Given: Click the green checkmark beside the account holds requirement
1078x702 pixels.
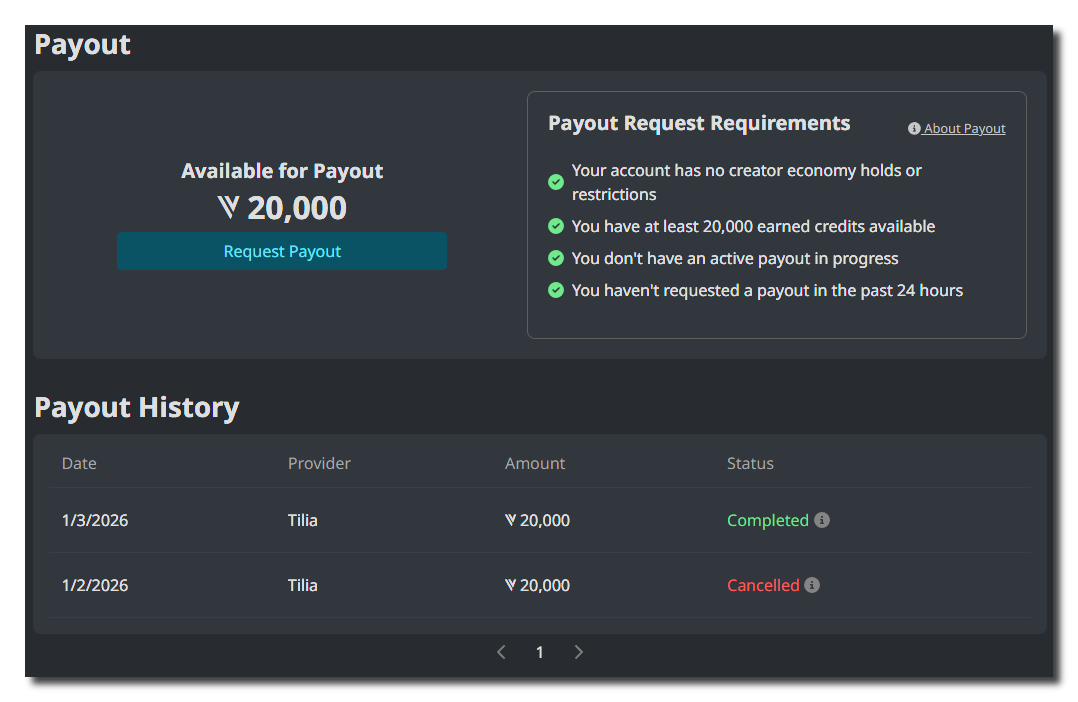Looking at the screenshot, I should coord(556,182).
